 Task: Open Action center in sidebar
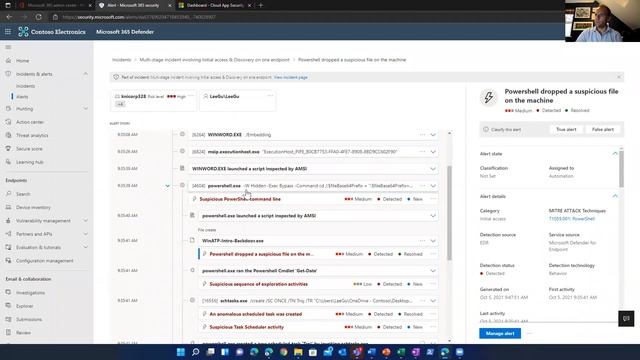(x=29, y=122)
